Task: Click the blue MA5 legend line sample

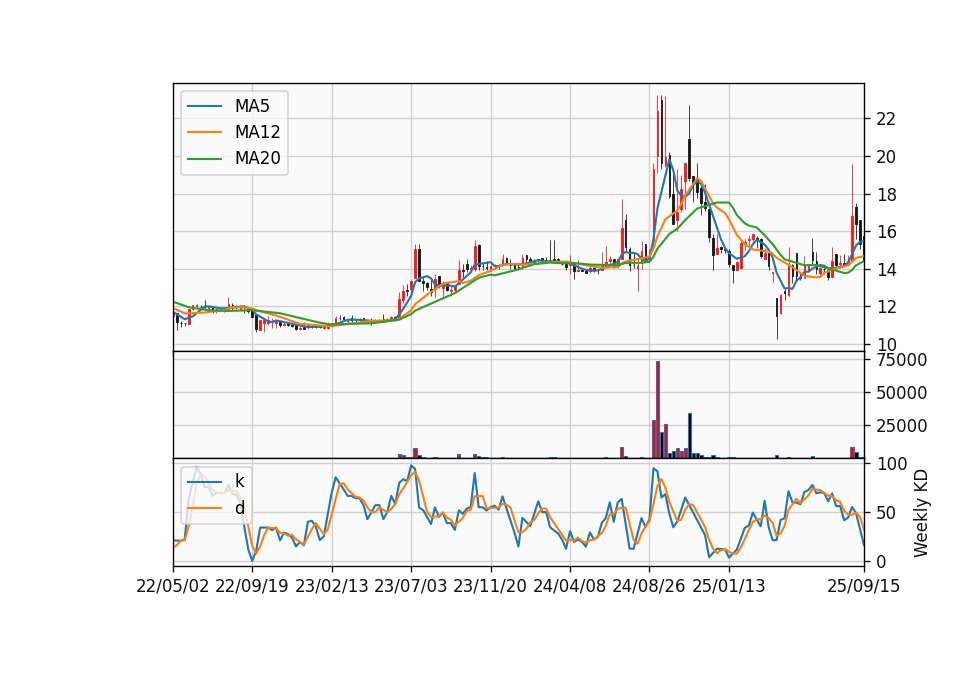Action: 204,107
